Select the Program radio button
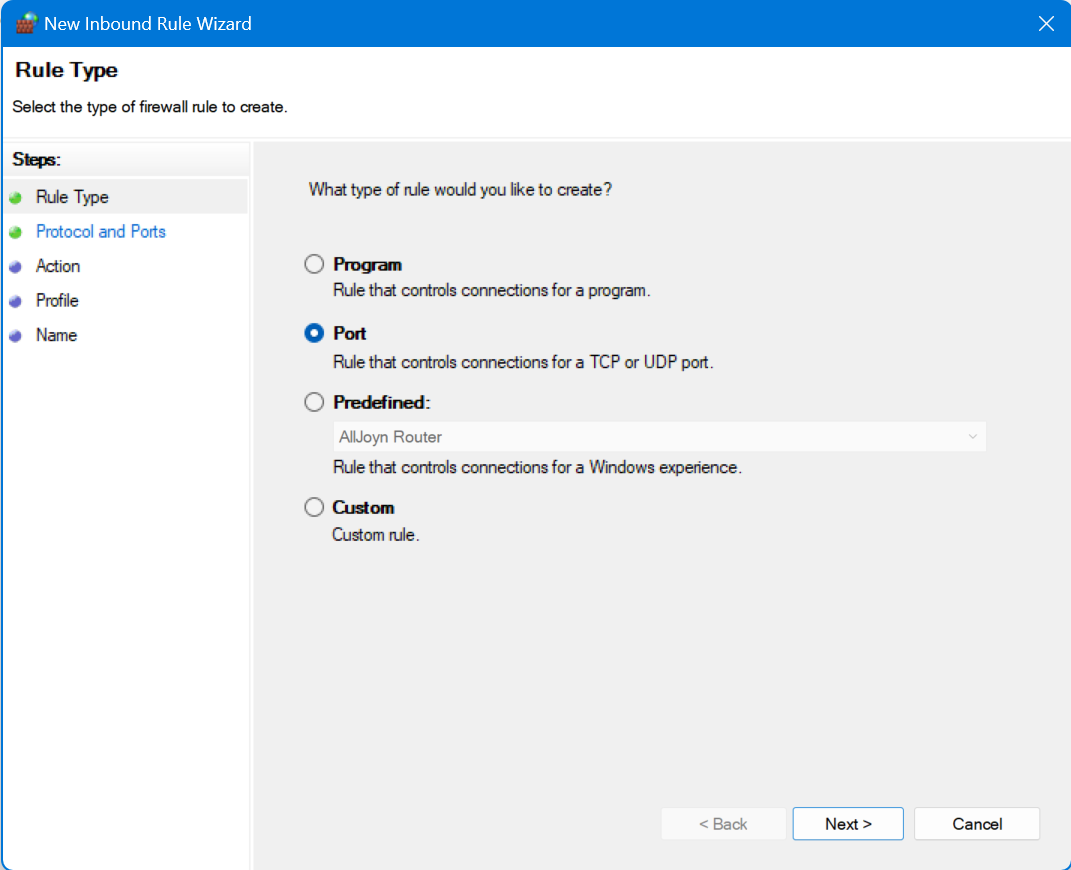The image size is (1071, 870). click(x=315, y=264)
